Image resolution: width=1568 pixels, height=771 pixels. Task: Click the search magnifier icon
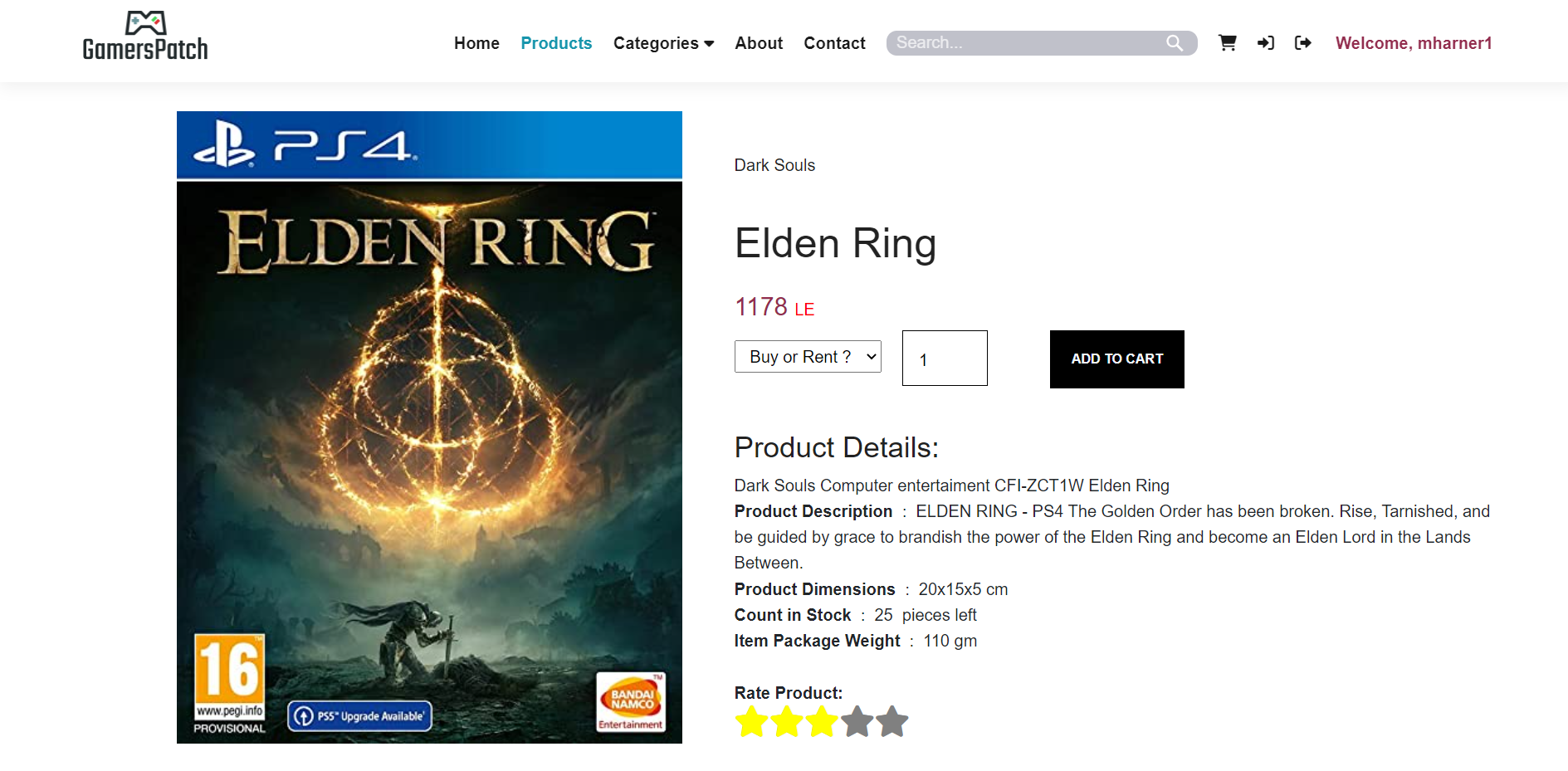[x=1175, y=43]
